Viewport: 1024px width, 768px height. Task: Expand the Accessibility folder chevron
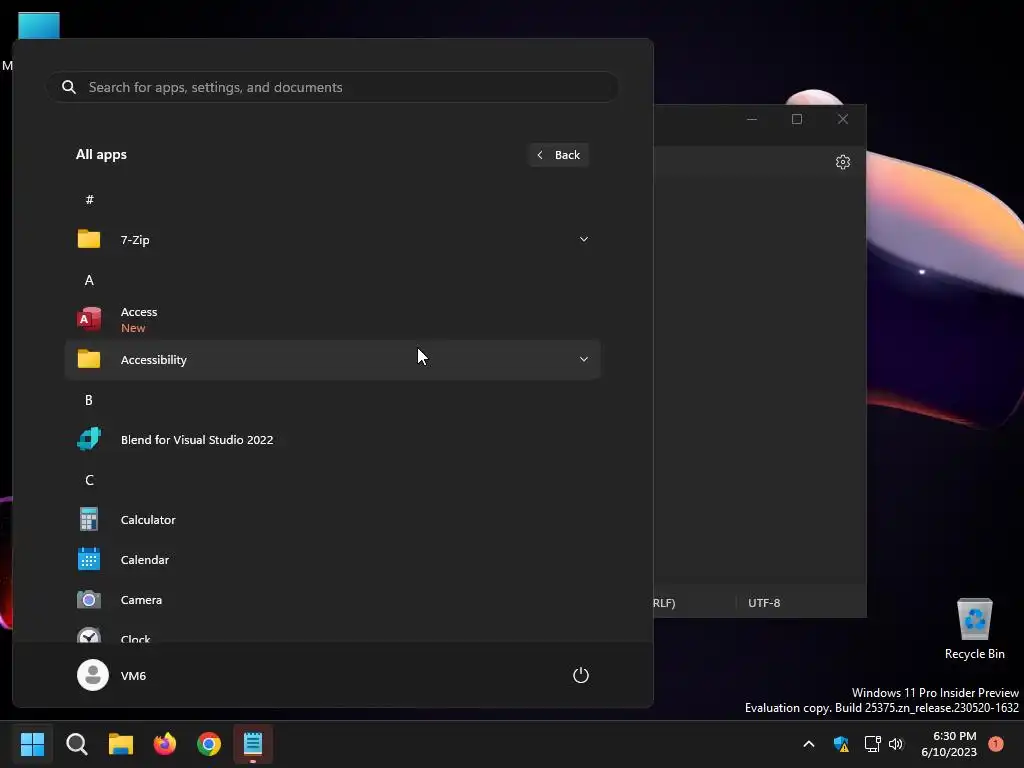click(x=584, y=359)
